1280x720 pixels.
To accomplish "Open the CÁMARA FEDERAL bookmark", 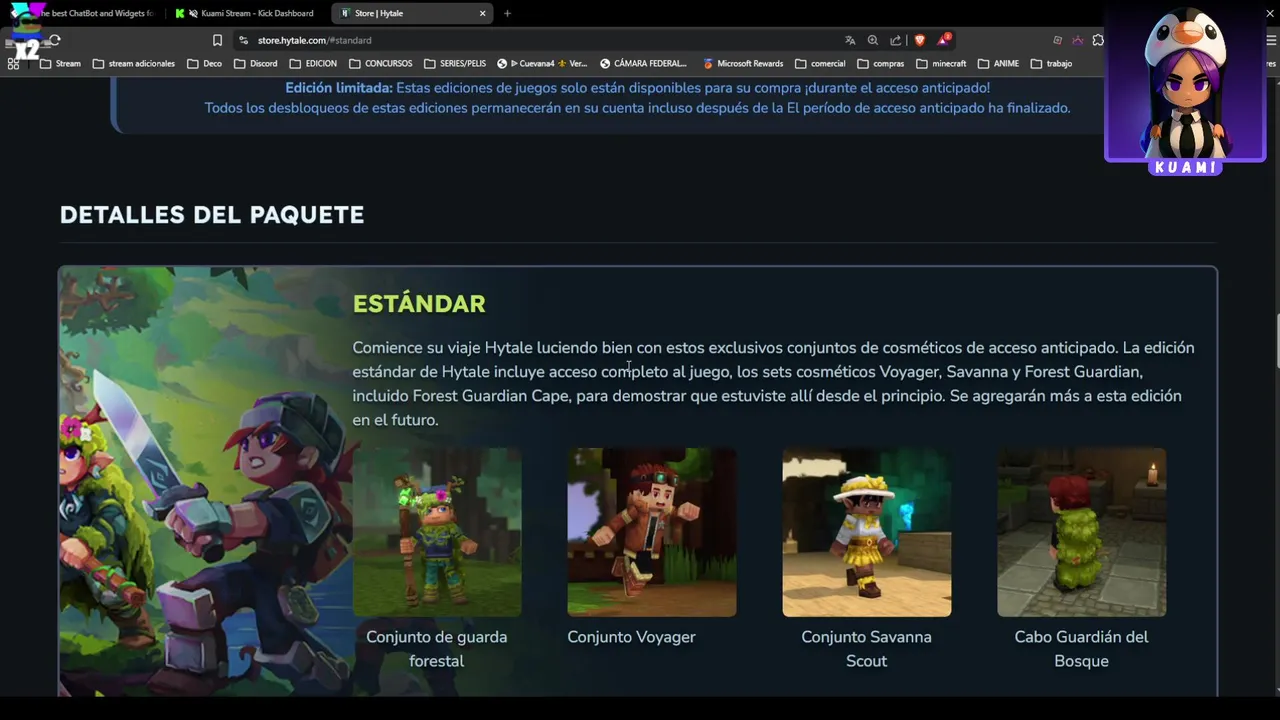I will [x=643, y=63].
